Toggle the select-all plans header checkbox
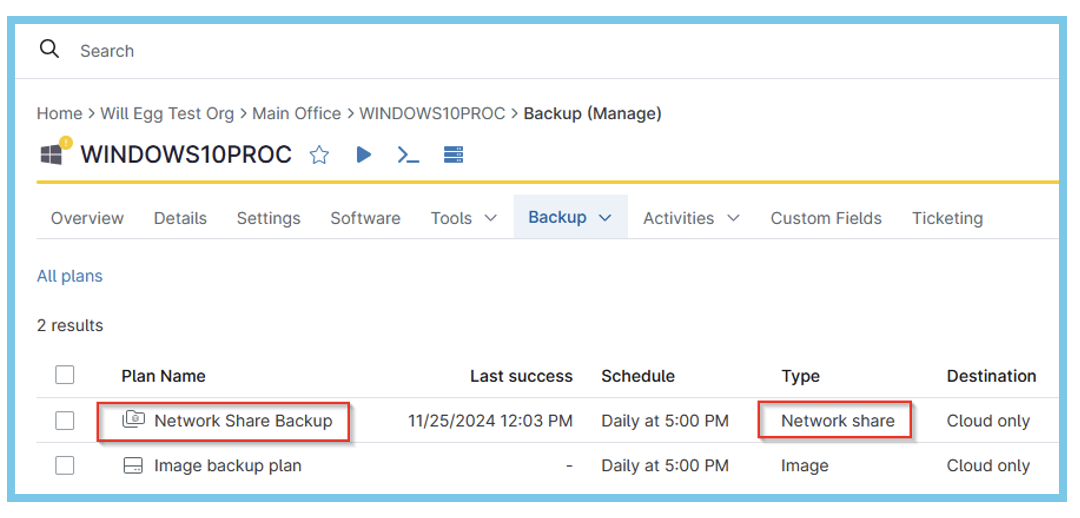The height and width of the screenshot is (518, 1080). click(65, 375)
